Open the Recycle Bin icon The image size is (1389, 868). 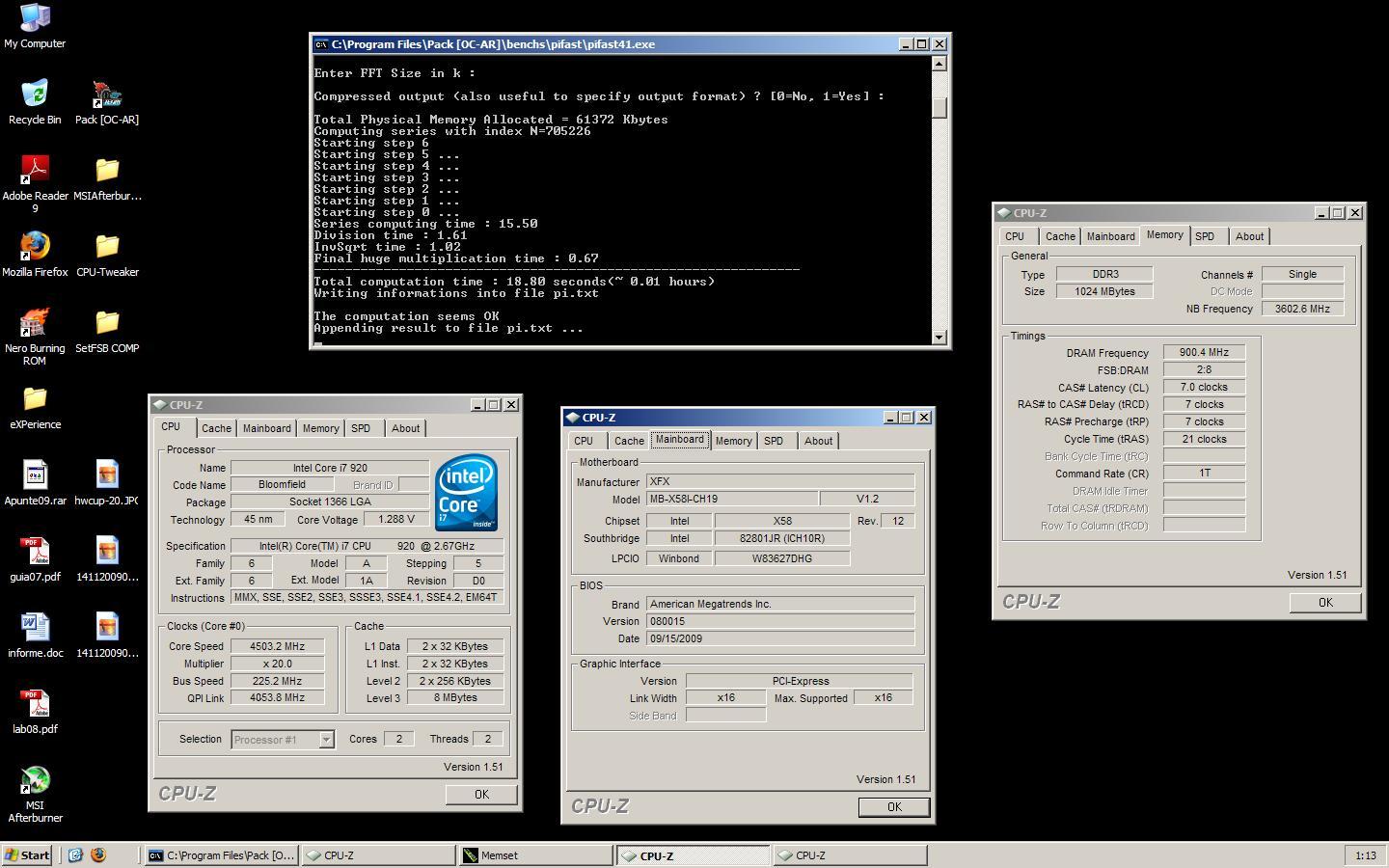(35, 101)
